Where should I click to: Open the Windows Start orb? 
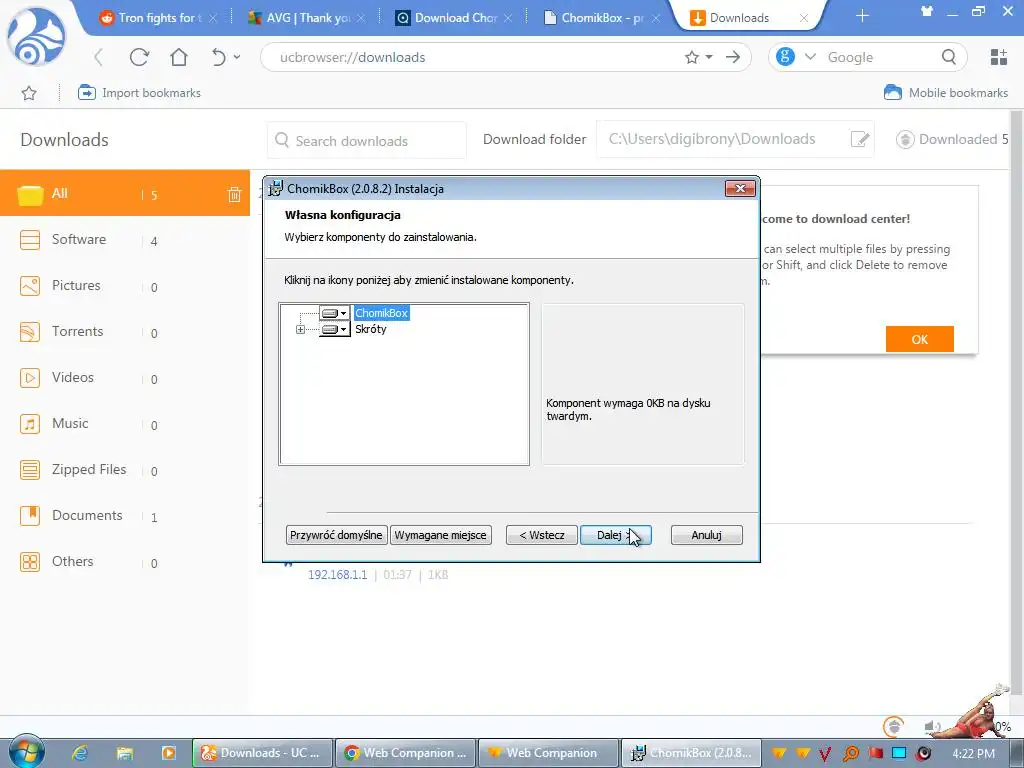pyautogui.click(x=26, y=752)
